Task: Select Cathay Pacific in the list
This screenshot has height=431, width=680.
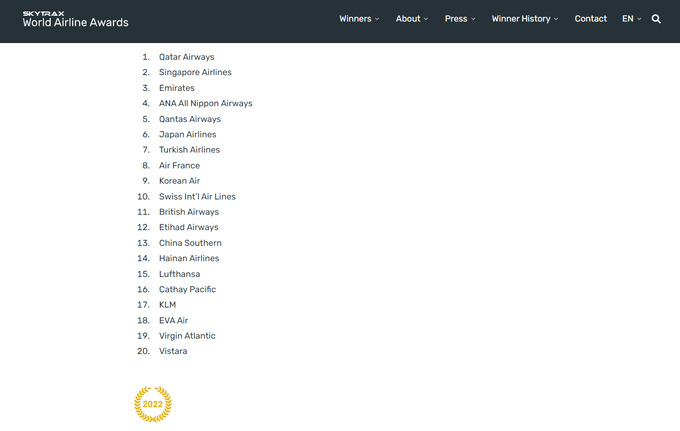Action: pos(187,290)
